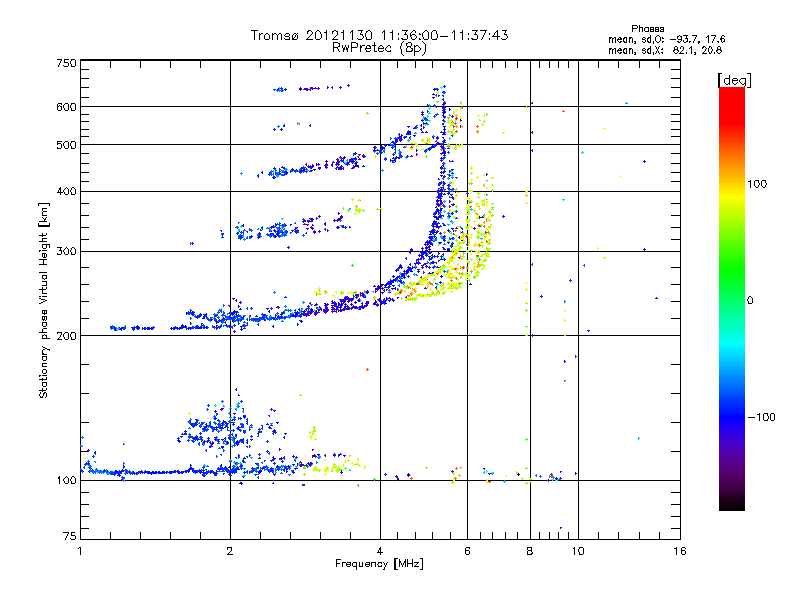Click the phase colorbar gradient
The width and height of the screenshot is (800, 600).
click(732, 299)
